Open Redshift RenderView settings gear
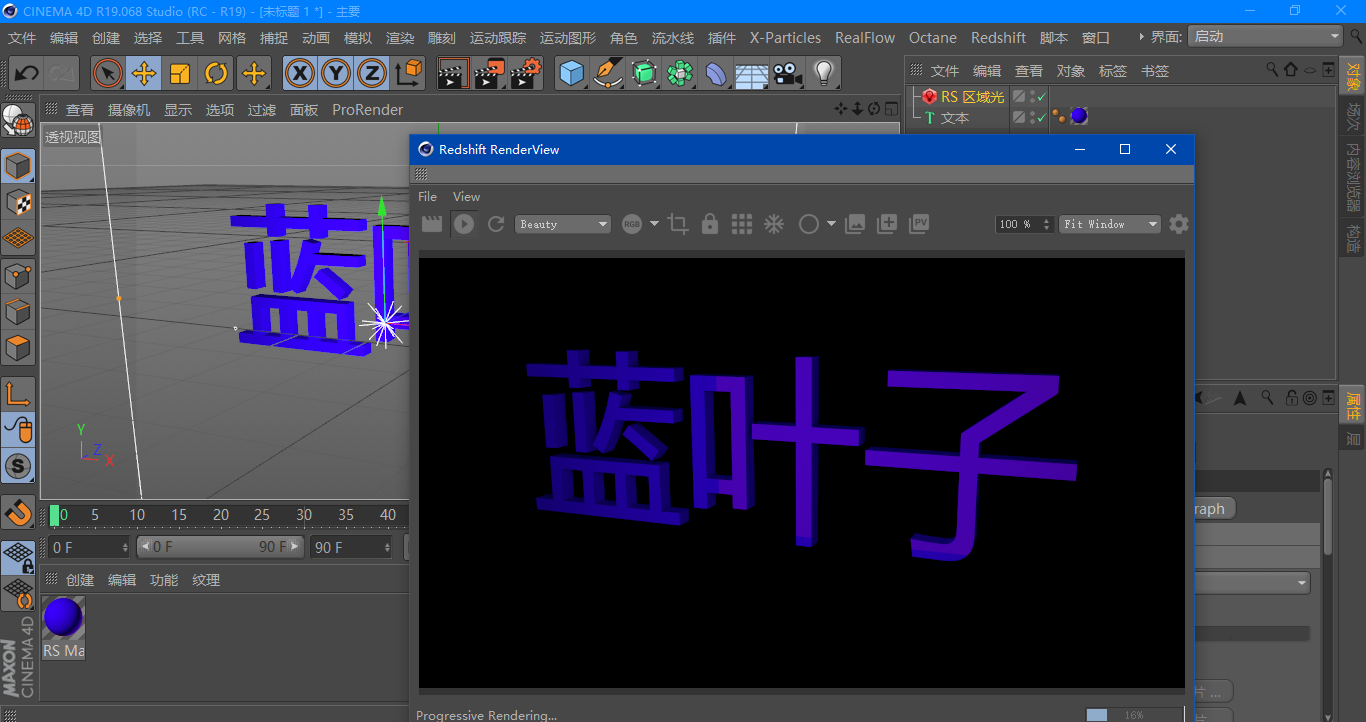This screenshot has width=1366, height=722. coord(1179,224)
